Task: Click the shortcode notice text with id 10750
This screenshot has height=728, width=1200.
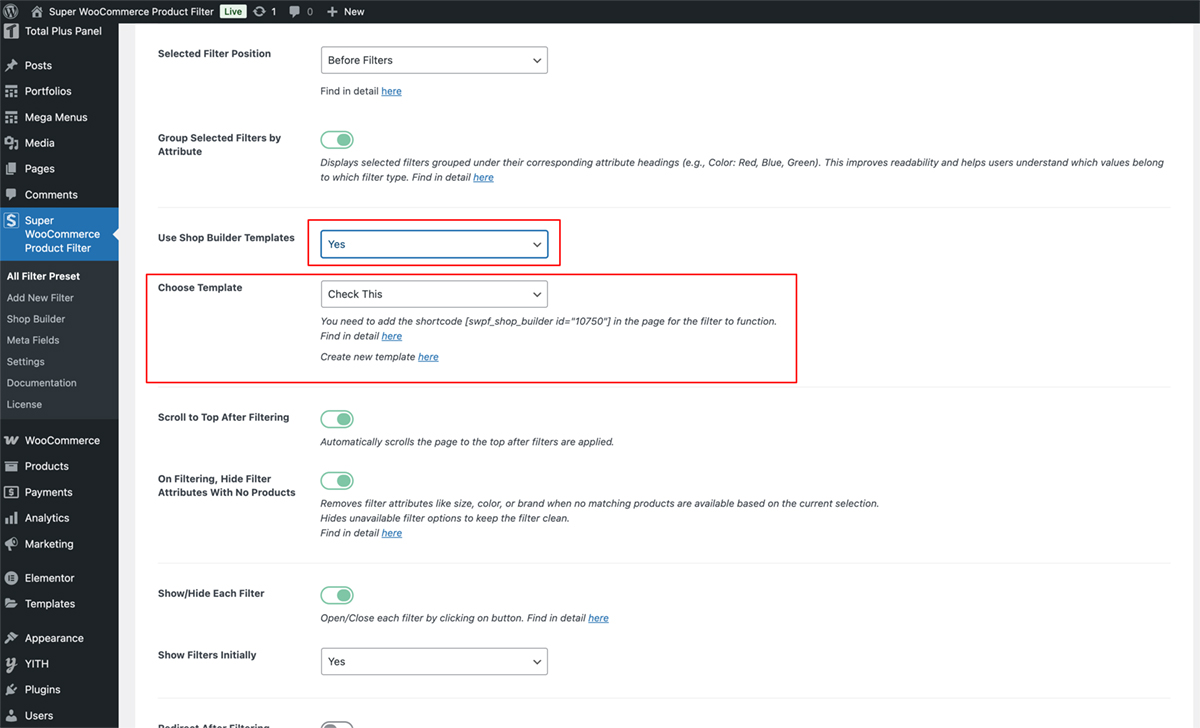Action: (x=548, y=321)
